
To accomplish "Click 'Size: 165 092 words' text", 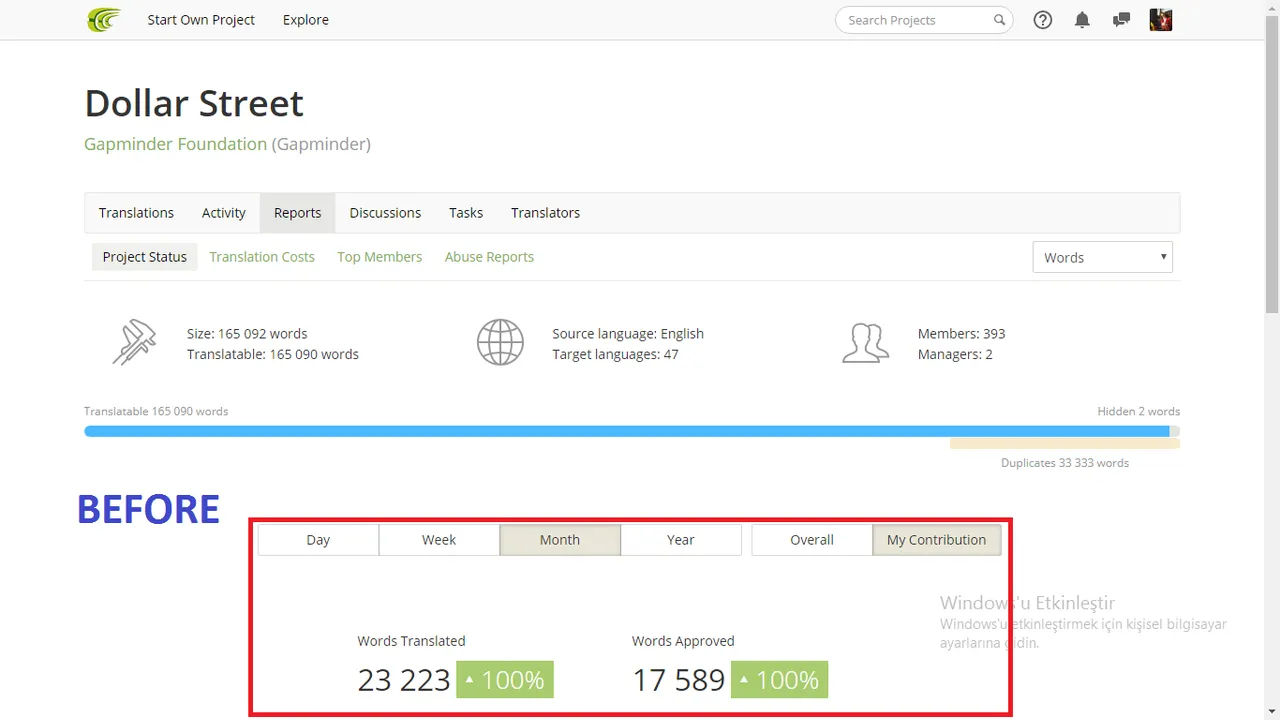I will coord(247,334).
